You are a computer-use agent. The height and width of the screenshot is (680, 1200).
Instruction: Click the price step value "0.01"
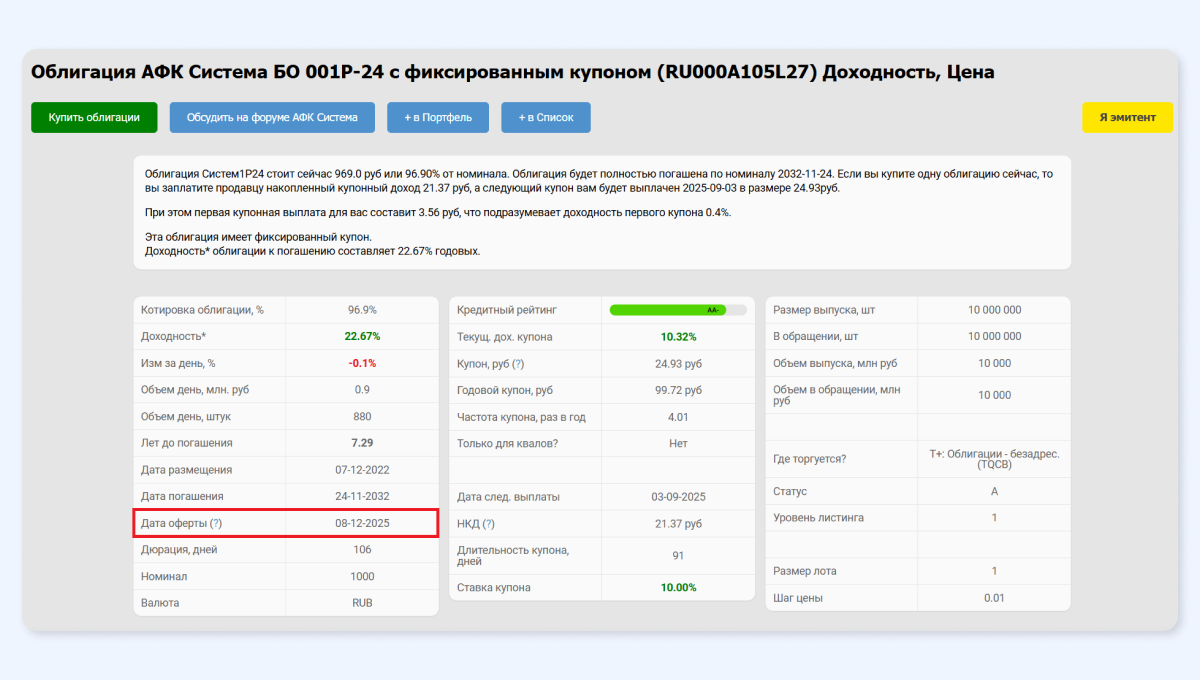[994, 598]
